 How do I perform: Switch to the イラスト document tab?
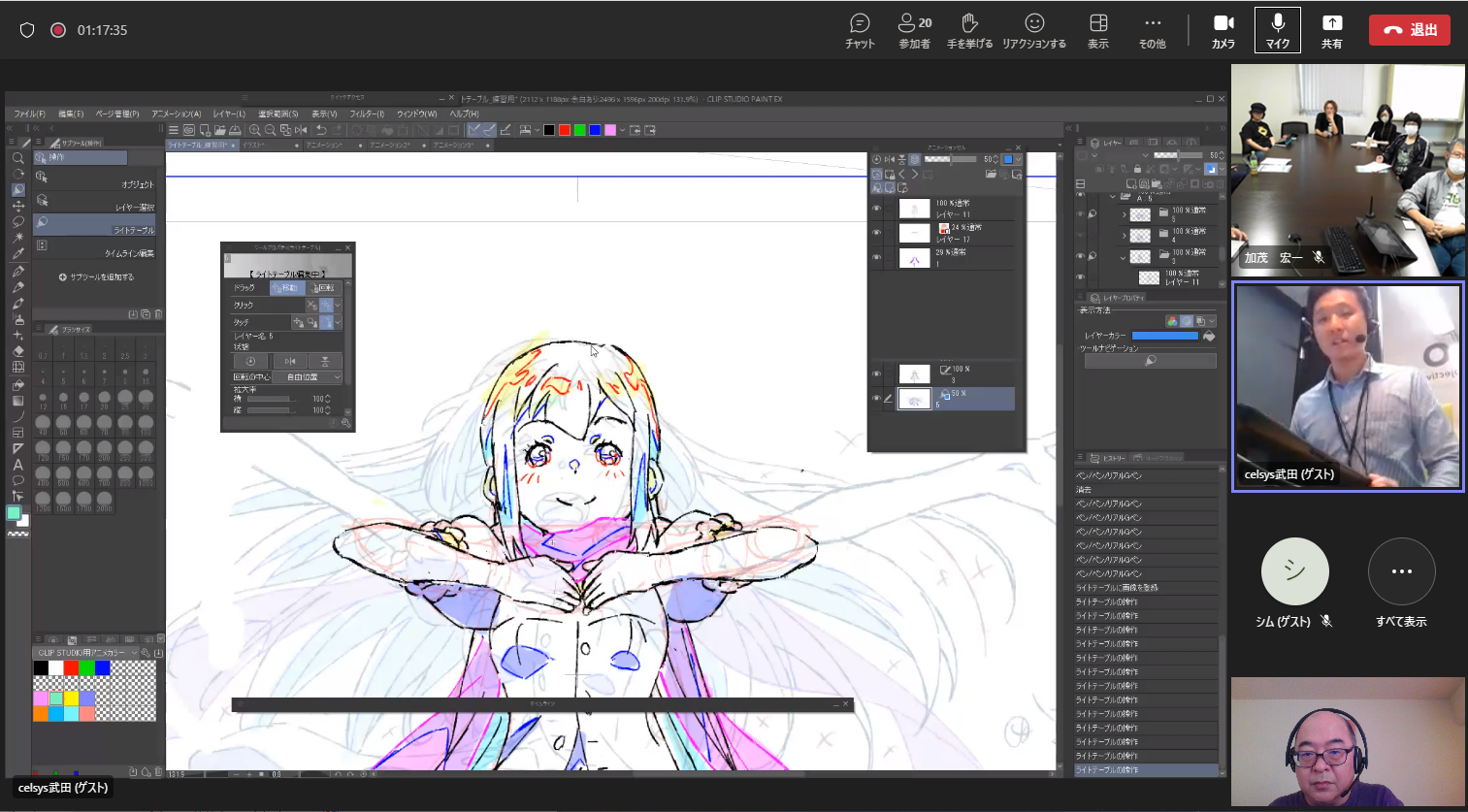coord(271,146)
